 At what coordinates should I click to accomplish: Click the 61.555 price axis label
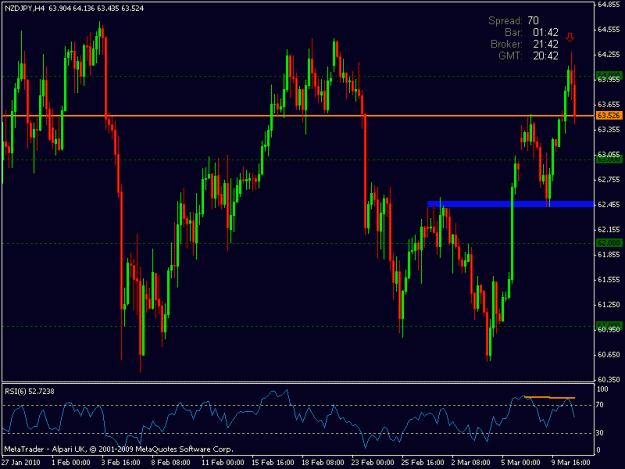tap(609, 280)
